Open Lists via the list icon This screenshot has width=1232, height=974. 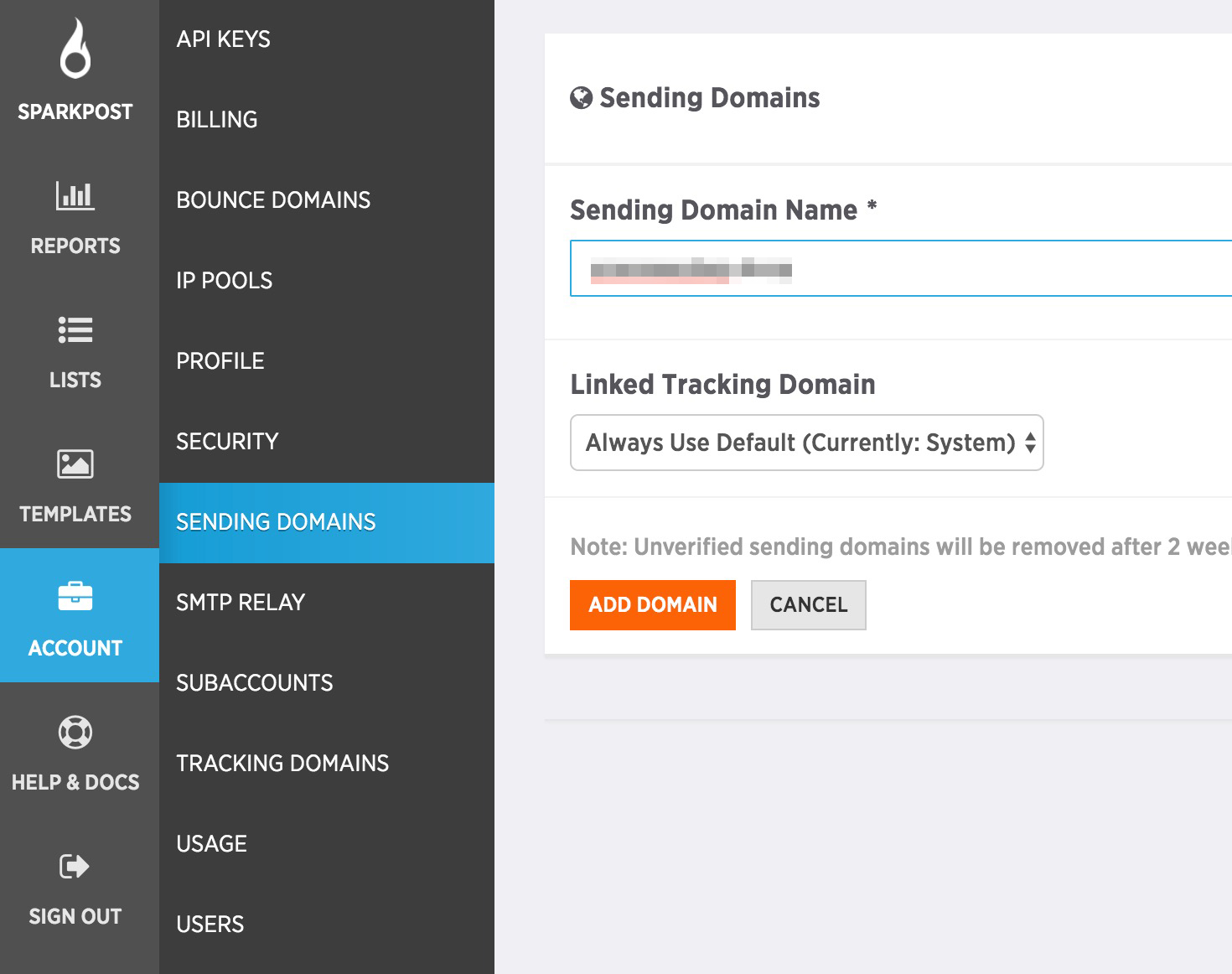(x=75, y=330)
